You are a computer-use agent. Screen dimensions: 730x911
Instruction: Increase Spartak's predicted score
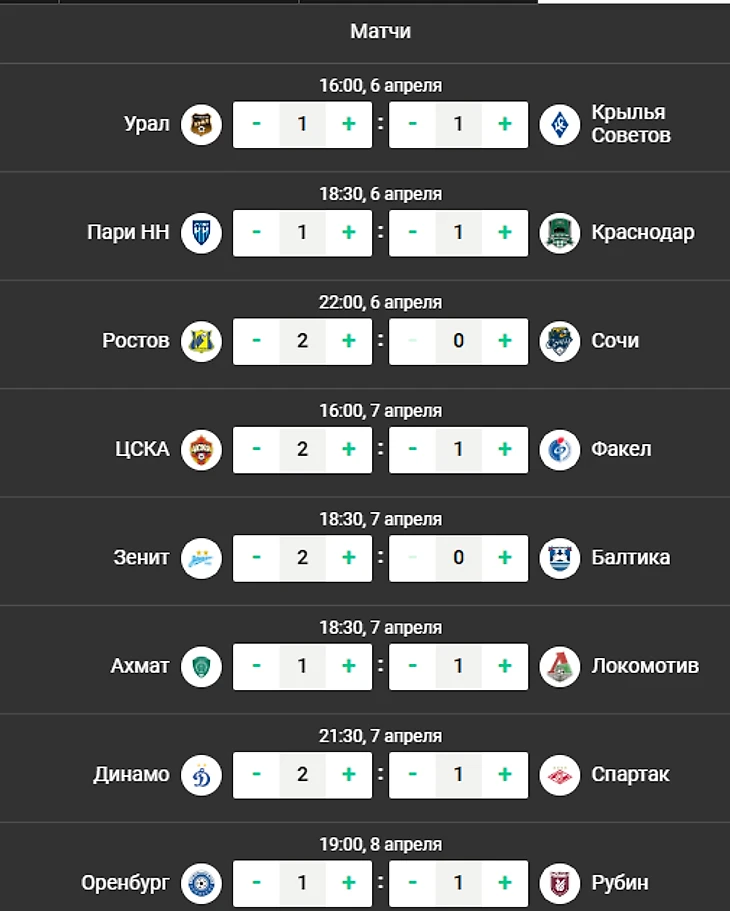[505, 775]
